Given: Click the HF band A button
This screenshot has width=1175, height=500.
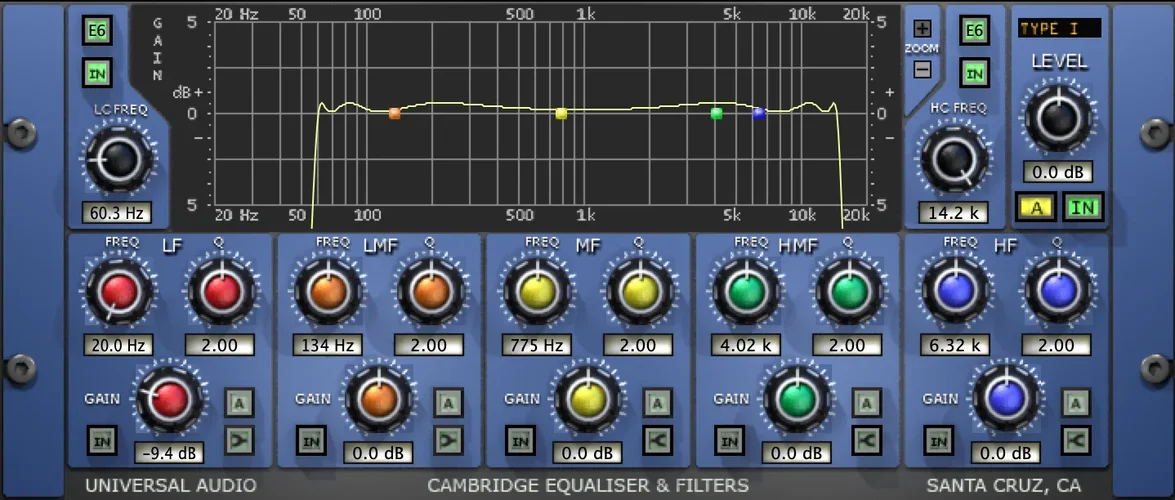Looking at the screenshot, I should (x=1075, y=403).
